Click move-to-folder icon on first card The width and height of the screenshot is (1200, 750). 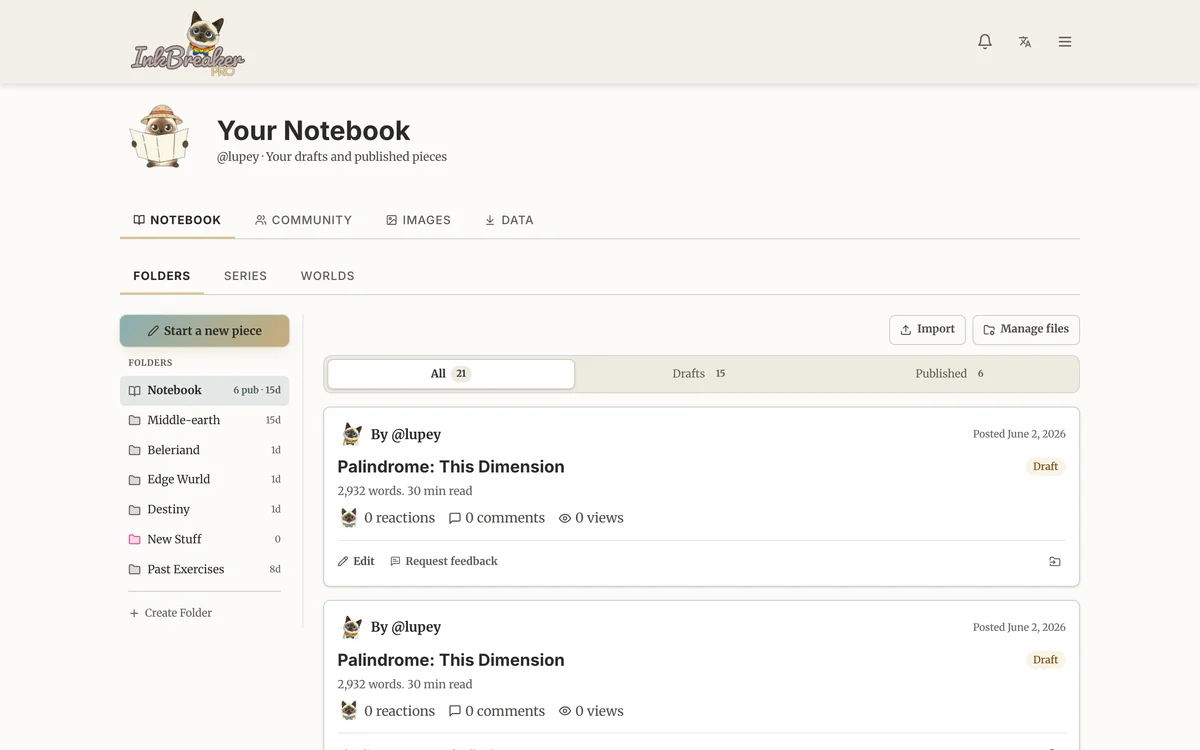coord(1055,562)
